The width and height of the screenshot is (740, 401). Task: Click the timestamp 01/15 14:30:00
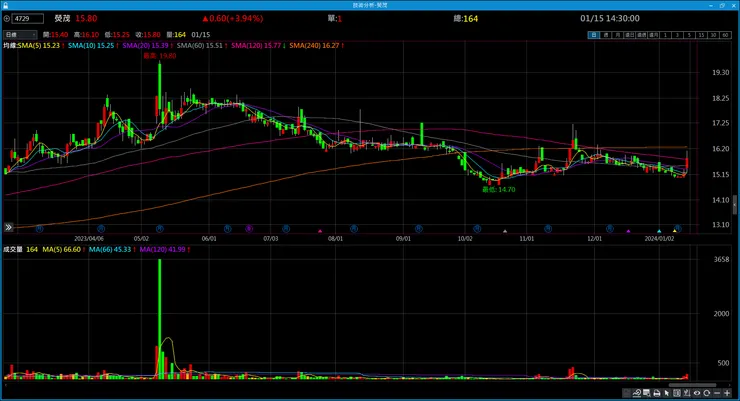click(610, 18)
